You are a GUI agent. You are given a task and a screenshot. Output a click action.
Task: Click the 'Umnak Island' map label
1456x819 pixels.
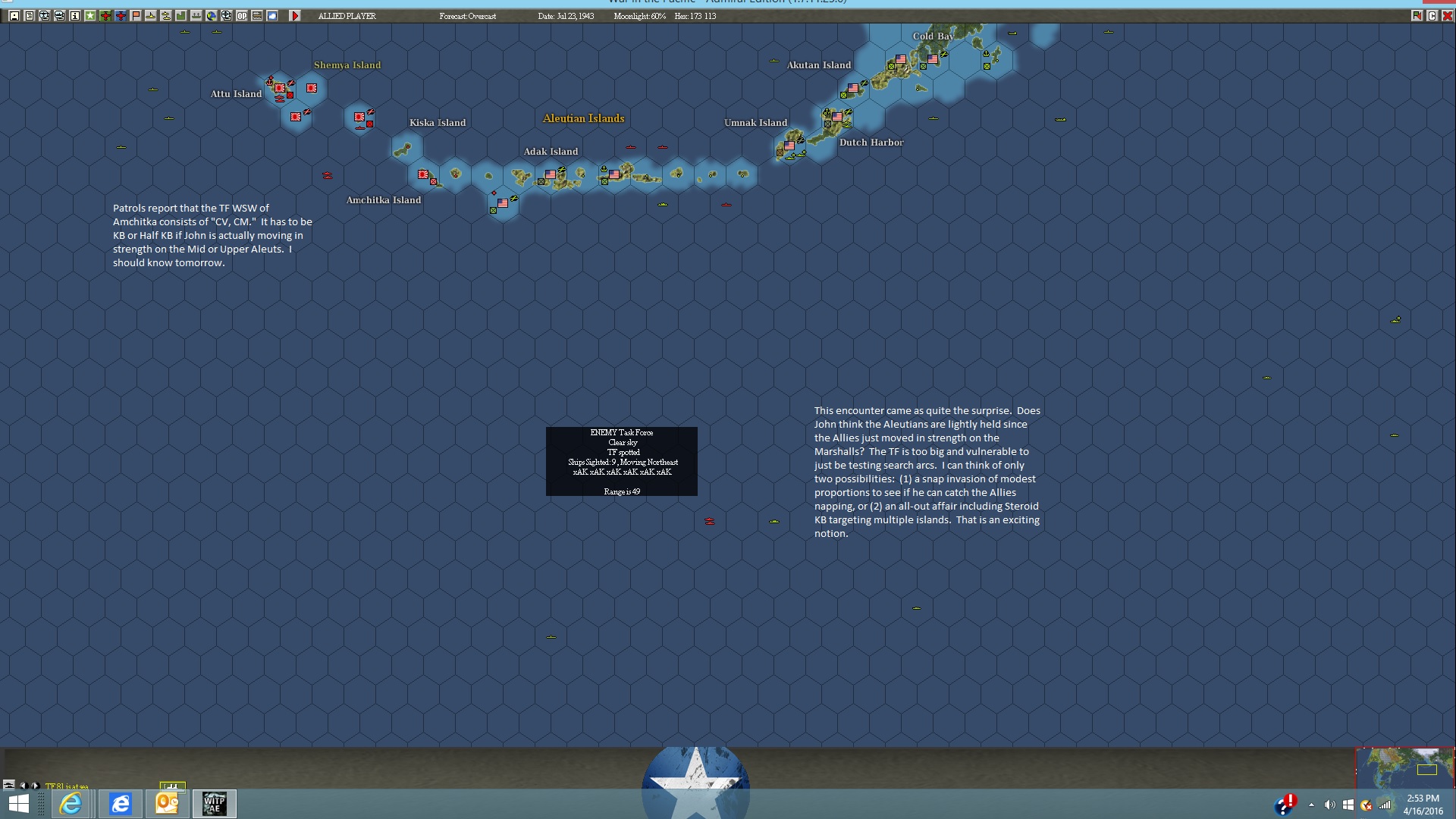pos(756,123)
